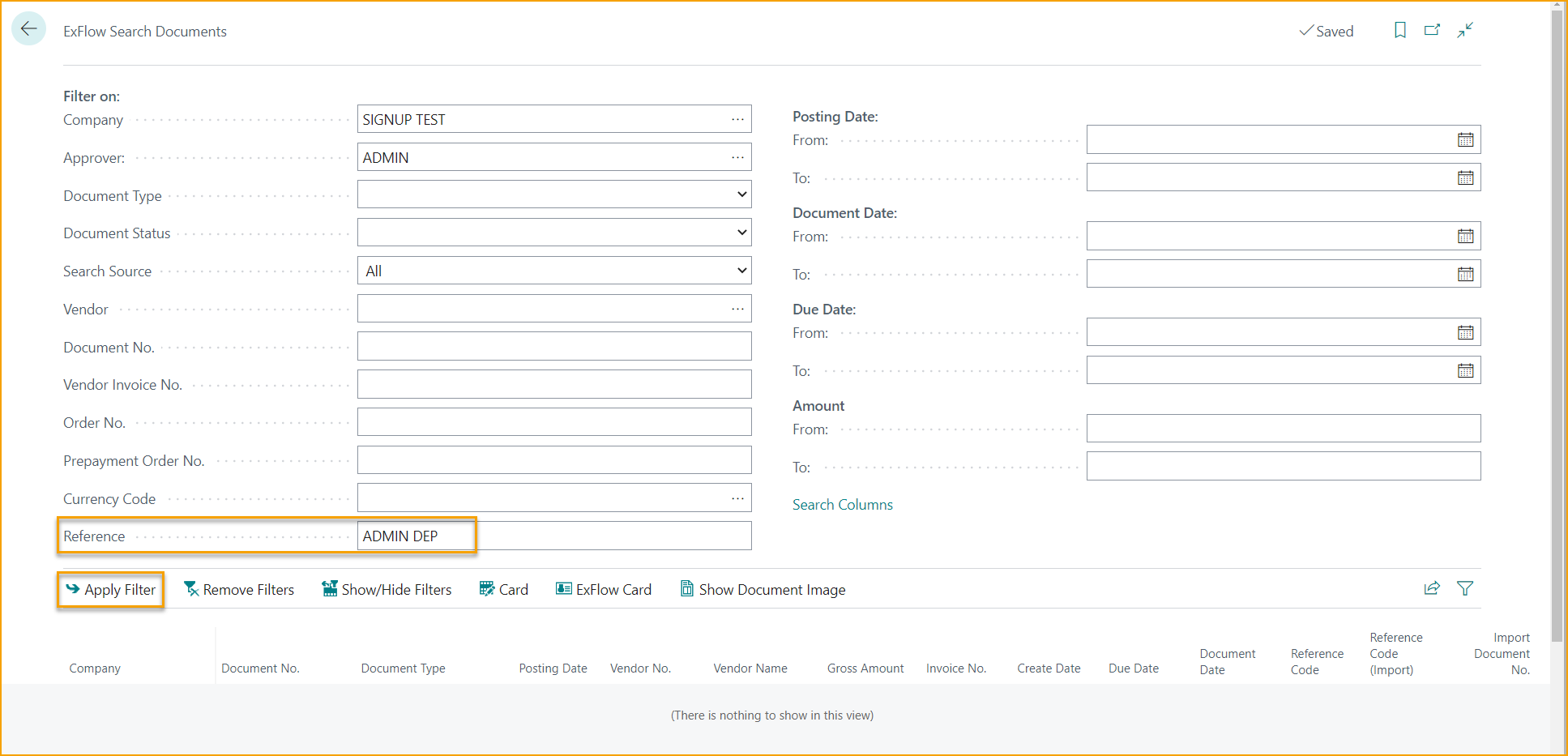Image resolution: width=1568 pixels, height=756 pixels.
Task: Click the Apply Filter button
Action: (110, 589)
